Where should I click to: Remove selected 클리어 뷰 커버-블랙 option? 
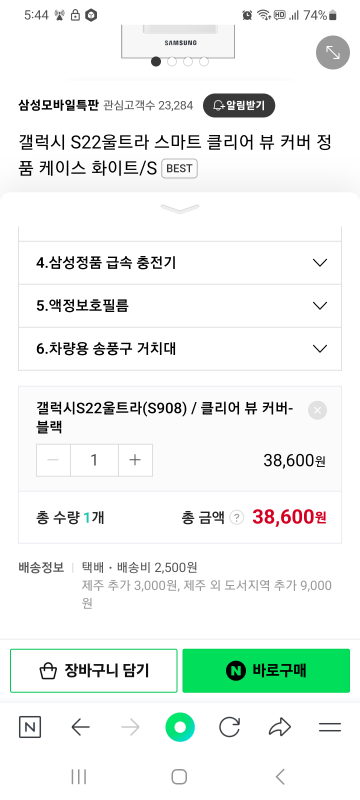[317, 410]
